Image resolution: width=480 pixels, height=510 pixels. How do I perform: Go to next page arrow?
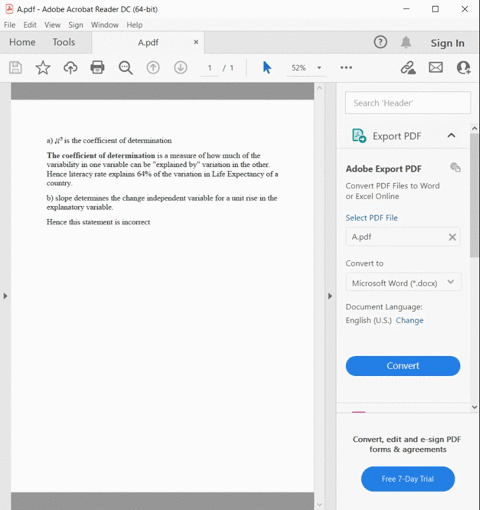pyautogui.click(x=180, y=68)
